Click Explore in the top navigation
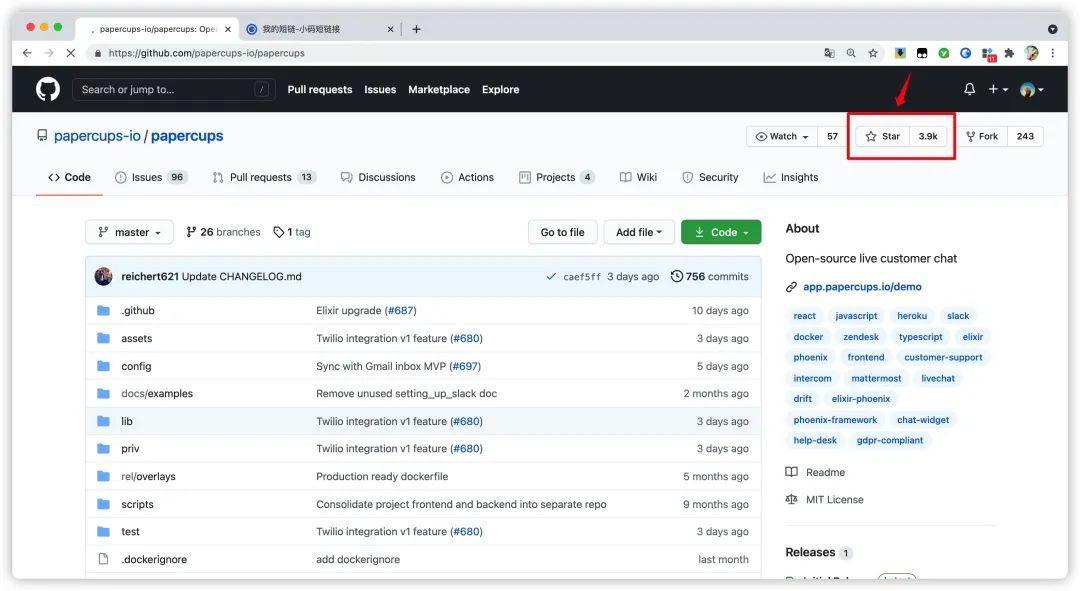Screen dimensions: 1080x591 501,90
